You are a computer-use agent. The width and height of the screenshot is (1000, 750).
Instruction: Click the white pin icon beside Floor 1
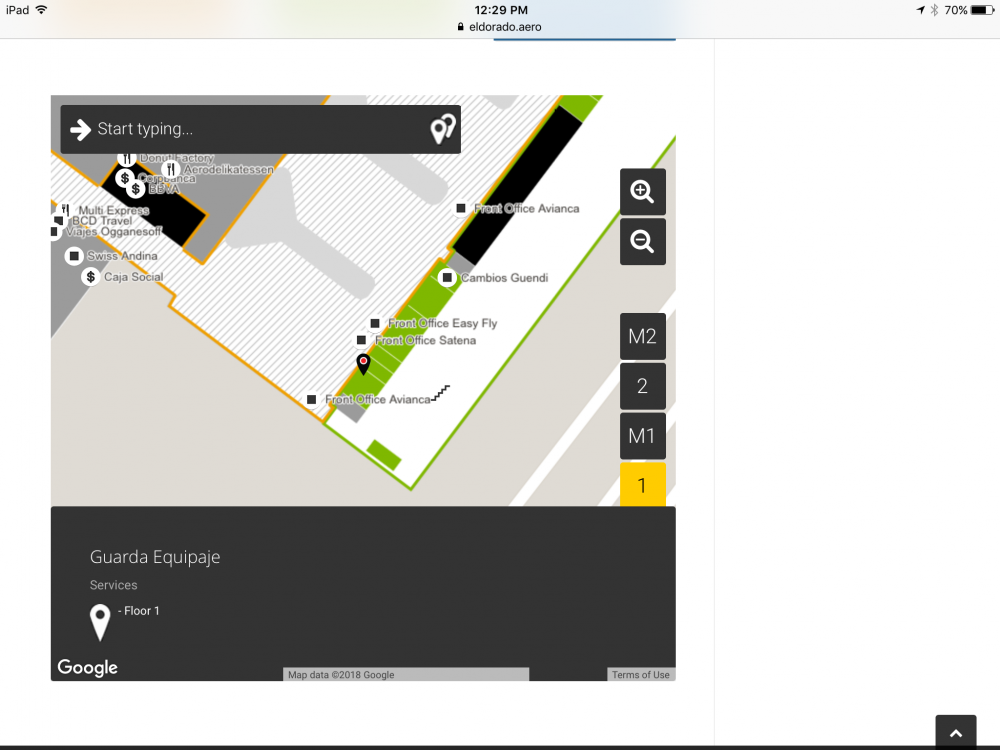click(x=99, y=622)
